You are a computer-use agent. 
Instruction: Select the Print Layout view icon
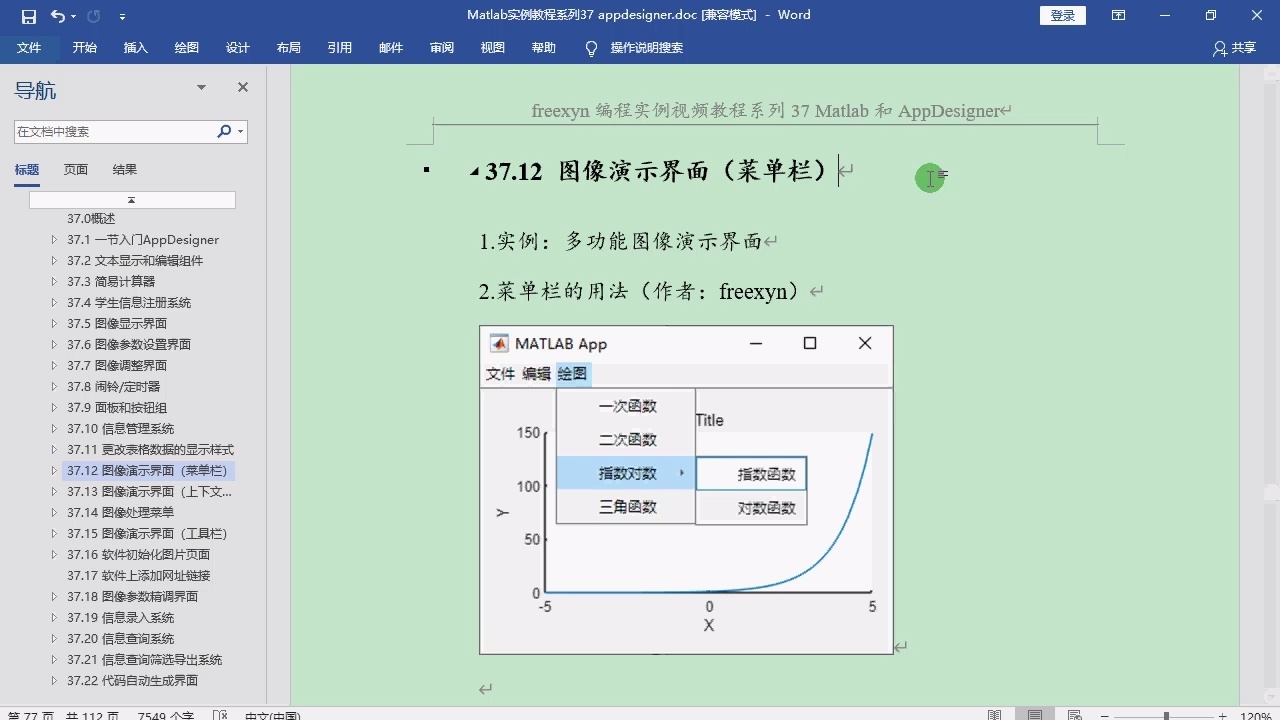(x=1033, y=715)
